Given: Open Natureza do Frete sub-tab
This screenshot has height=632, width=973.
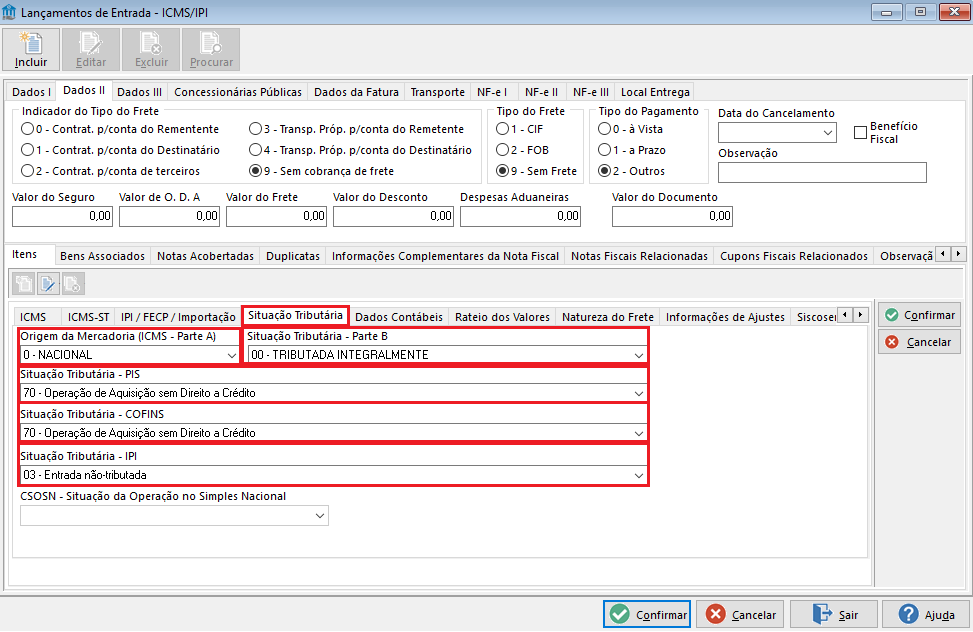Looking at the screenshot, I should pos(608,317).
